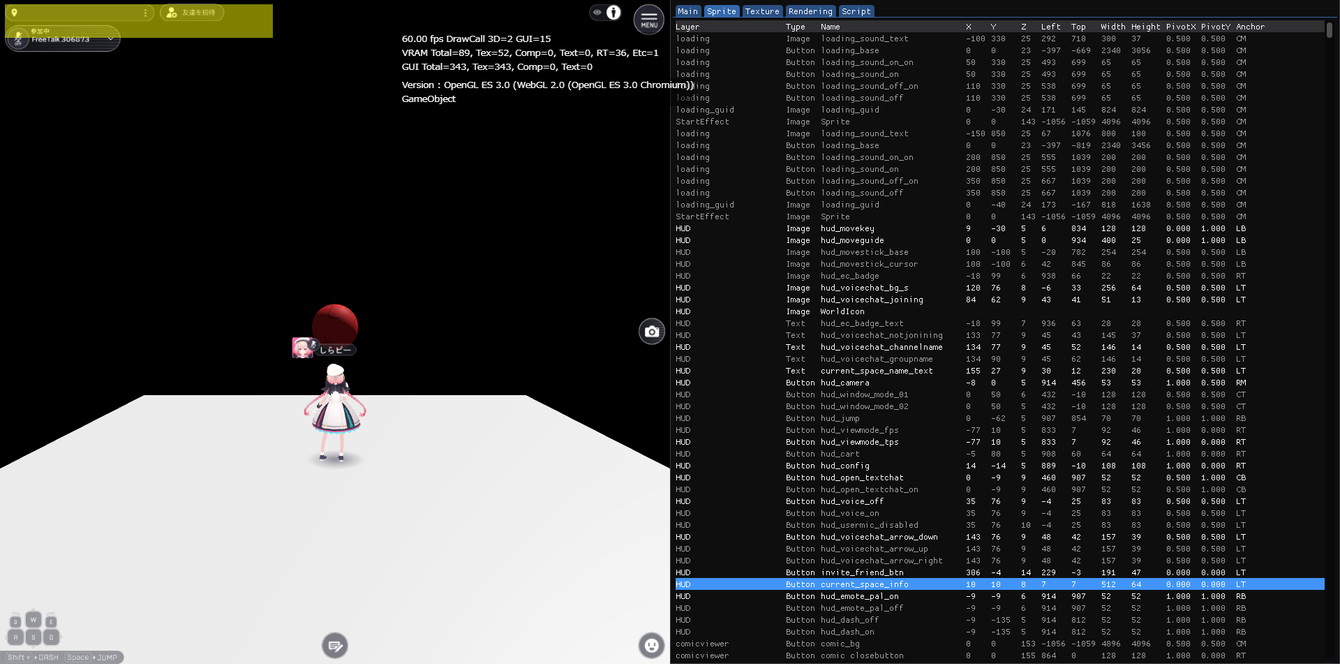This screenshot has height=664, width=1340.
Task: Open the camera capture icon
Action: tap(651, 331)
